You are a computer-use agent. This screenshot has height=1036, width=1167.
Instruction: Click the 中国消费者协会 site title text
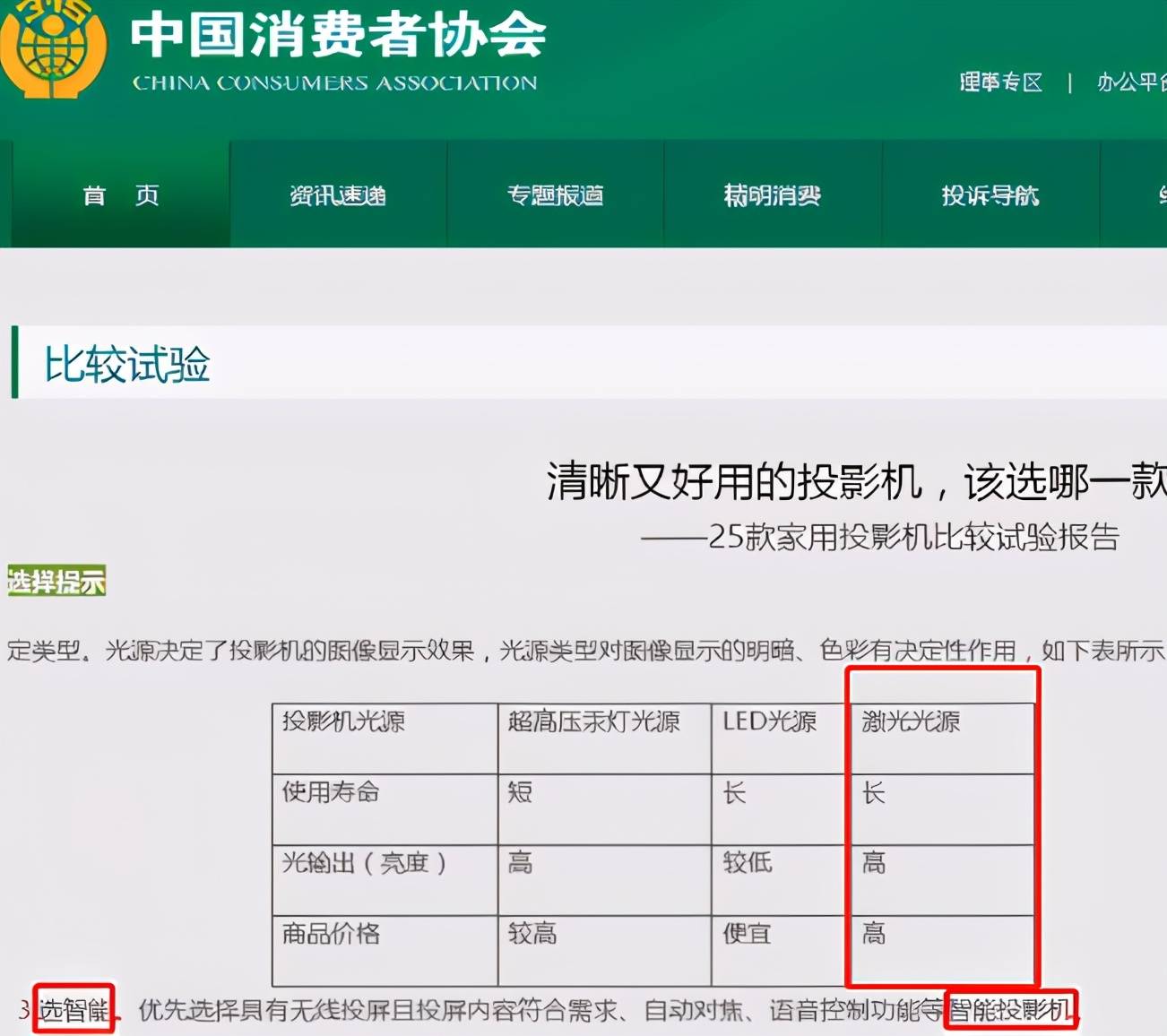(x=338, y=34)
